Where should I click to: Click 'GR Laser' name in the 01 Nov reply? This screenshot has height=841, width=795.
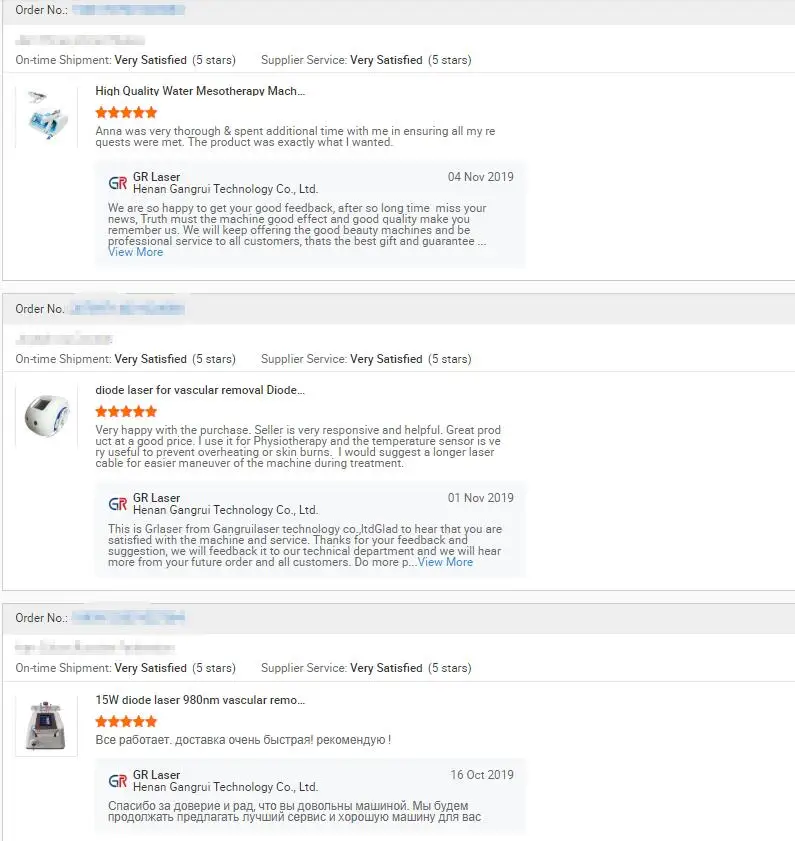[x=157, y=498]
